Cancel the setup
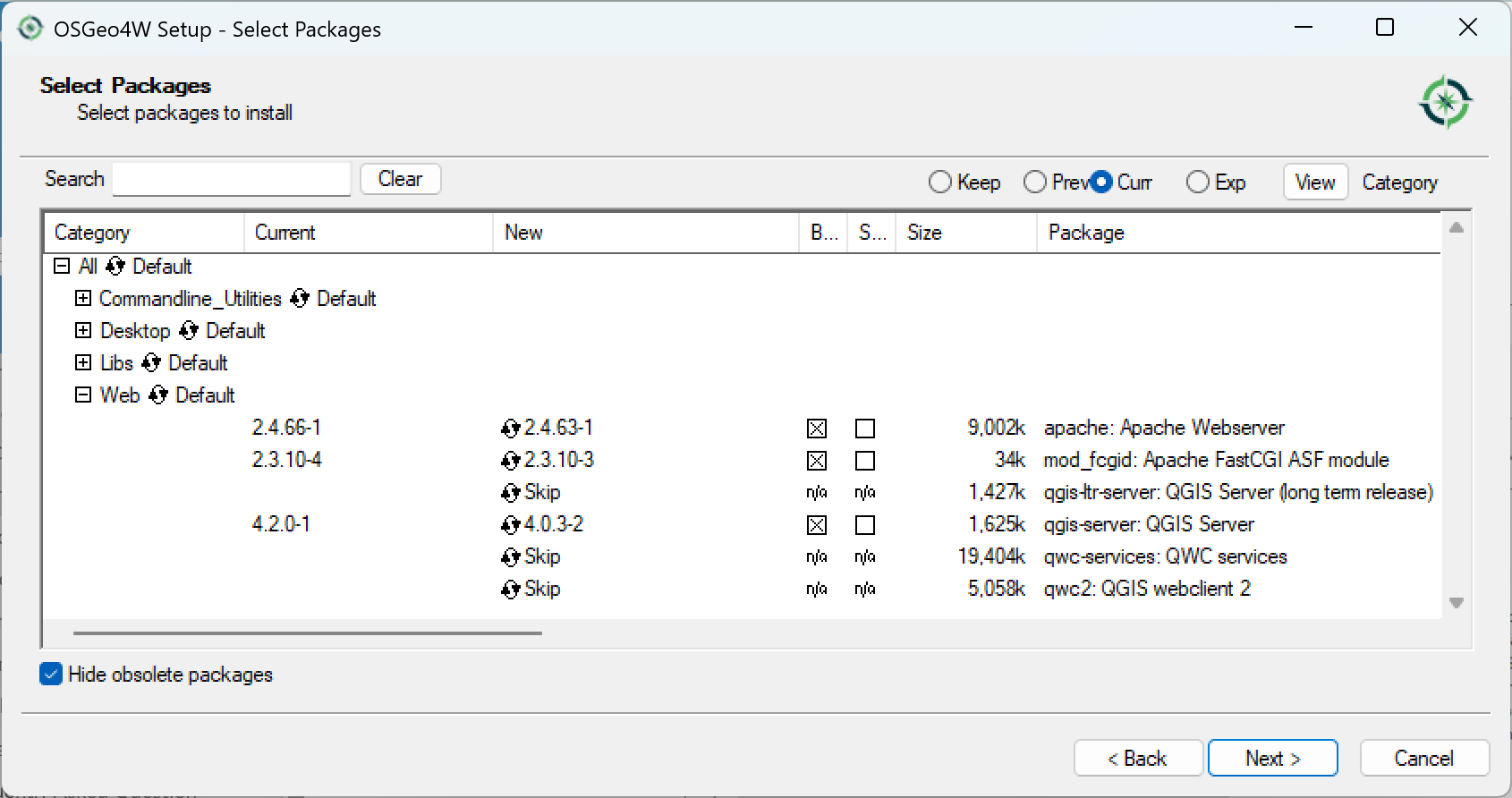 pos(1424,759)
